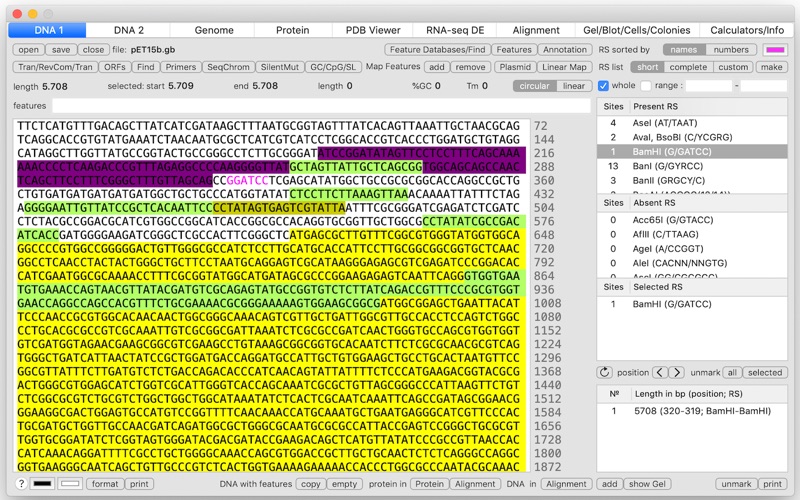Click the SeqChrom button
800x500 pixels.
click(x=228, y=67)
